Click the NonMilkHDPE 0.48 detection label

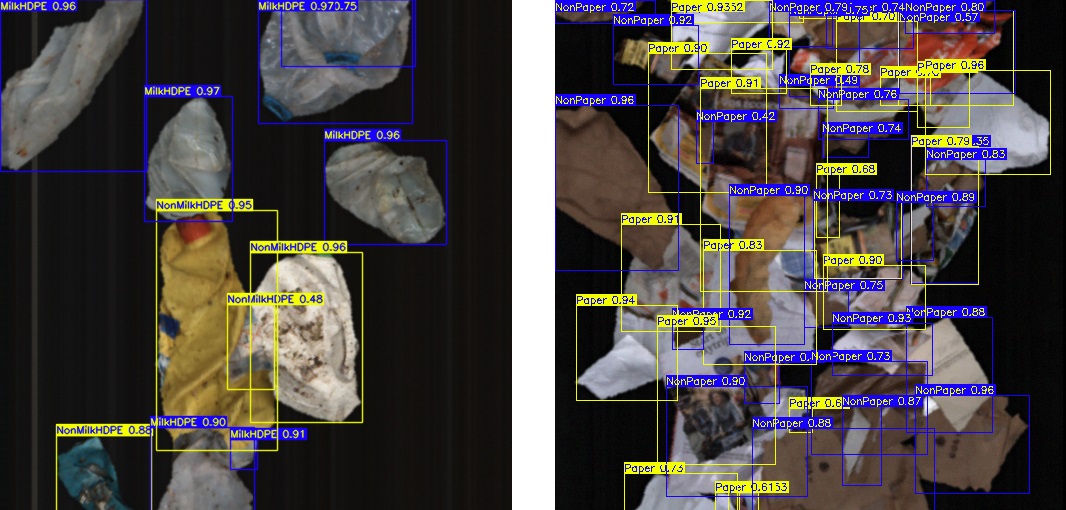[x=275, y=299]
